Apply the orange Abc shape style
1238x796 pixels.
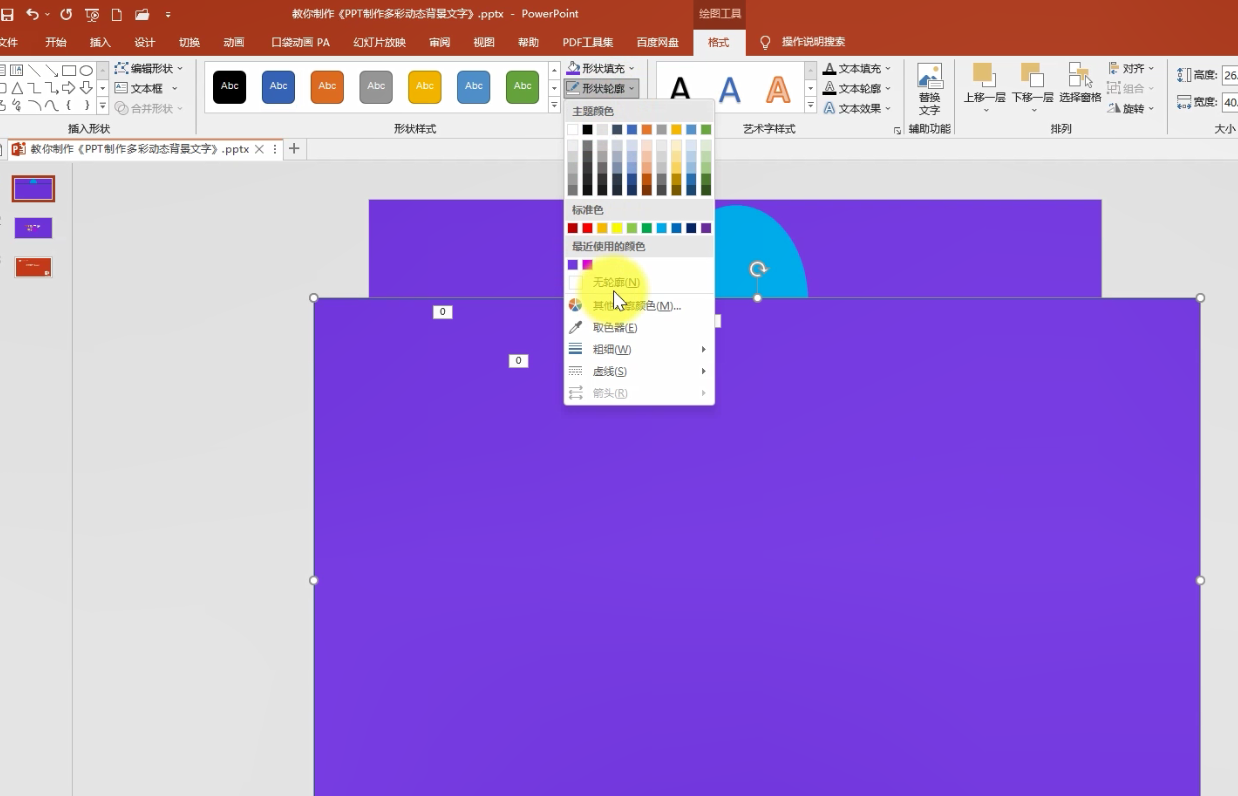point(328,87)
